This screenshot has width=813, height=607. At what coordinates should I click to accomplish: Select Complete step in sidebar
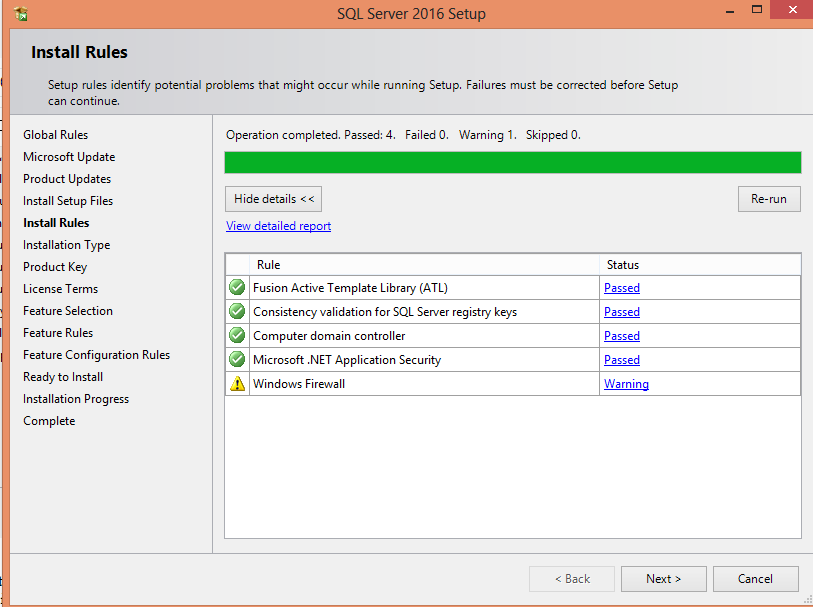click(49, 421)
